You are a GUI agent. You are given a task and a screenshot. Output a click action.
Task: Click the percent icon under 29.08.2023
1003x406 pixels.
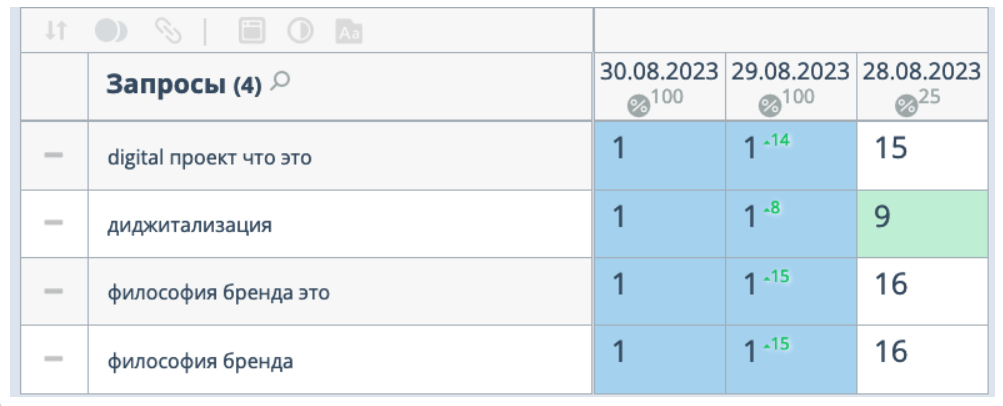point(770,106)
